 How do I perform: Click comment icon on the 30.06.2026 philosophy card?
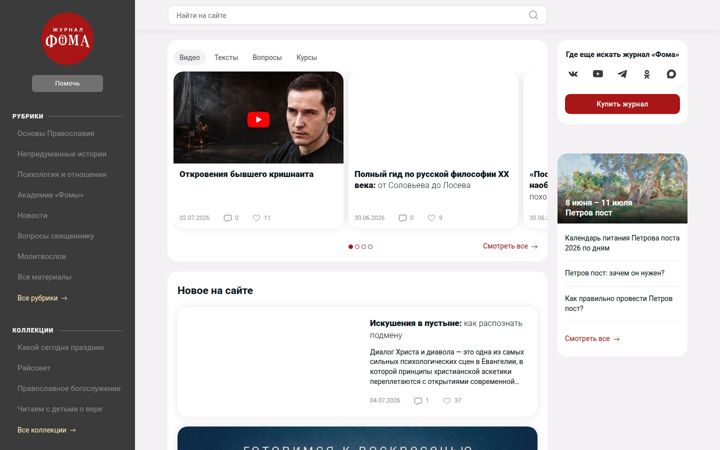click(402, 218)
